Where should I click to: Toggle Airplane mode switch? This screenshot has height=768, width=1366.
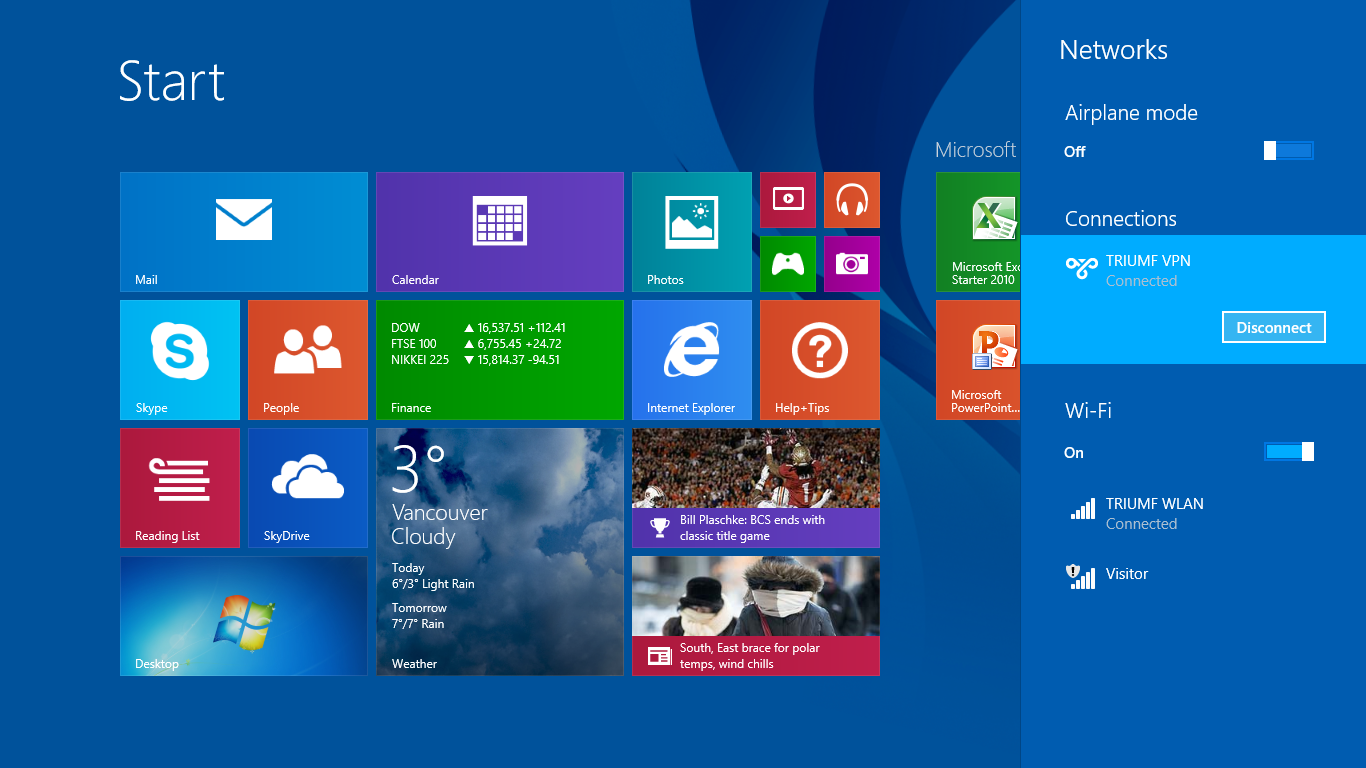1288,151
